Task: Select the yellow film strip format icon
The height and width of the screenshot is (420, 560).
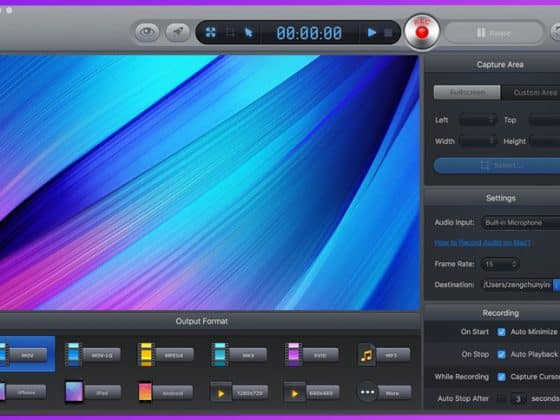Action: (x=146, y=354)
